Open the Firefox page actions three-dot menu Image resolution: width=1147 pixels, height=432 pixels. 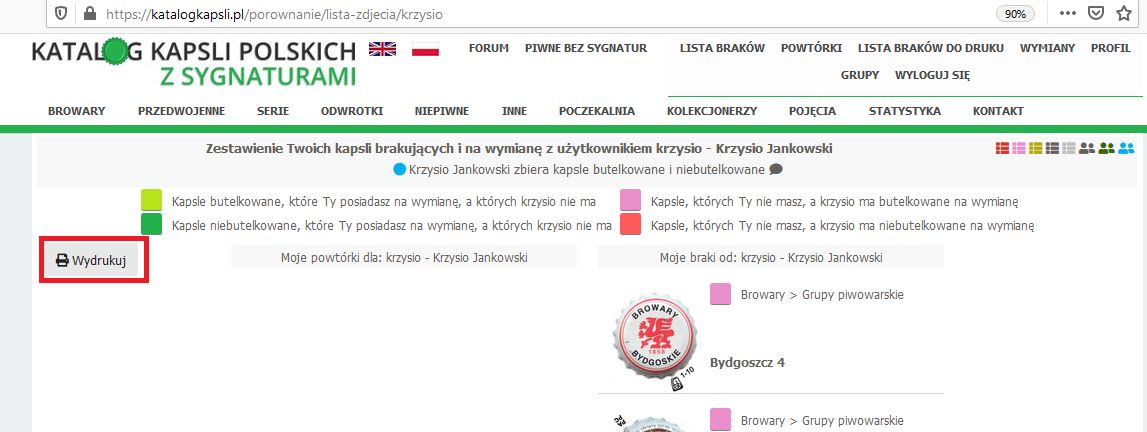1067,14
